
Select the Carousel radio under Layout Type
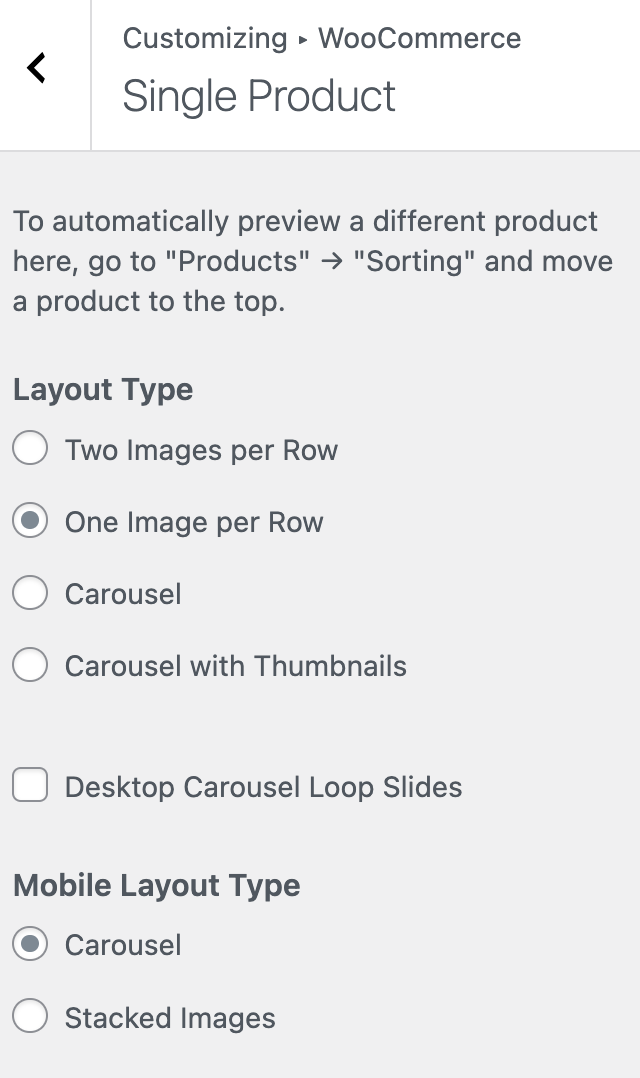pyautogui.click(x=30, y=594)
